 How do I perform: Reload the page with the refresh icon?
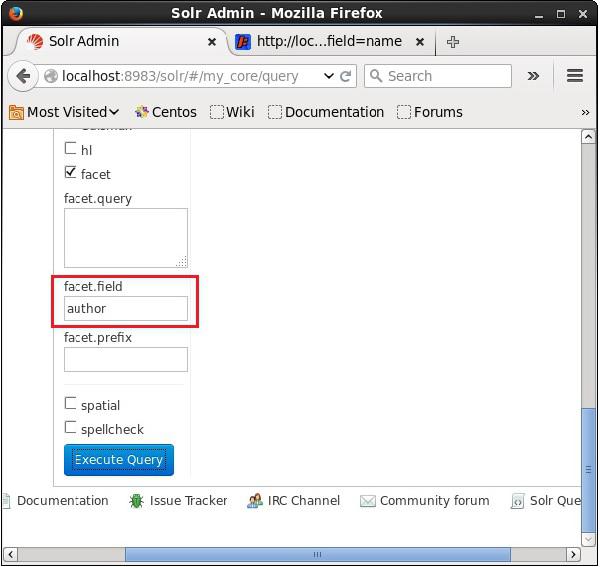point(346,76)
